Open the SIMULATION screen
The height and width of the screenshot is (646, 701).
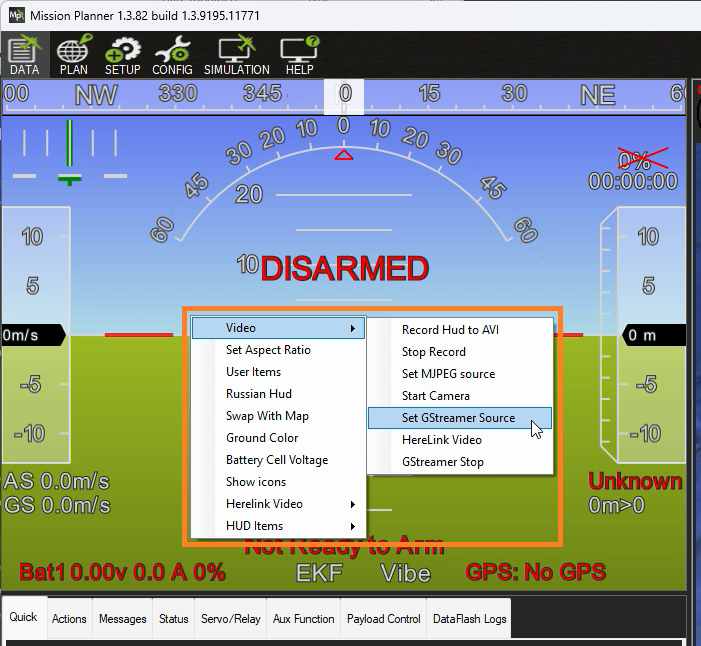point(237,55)
